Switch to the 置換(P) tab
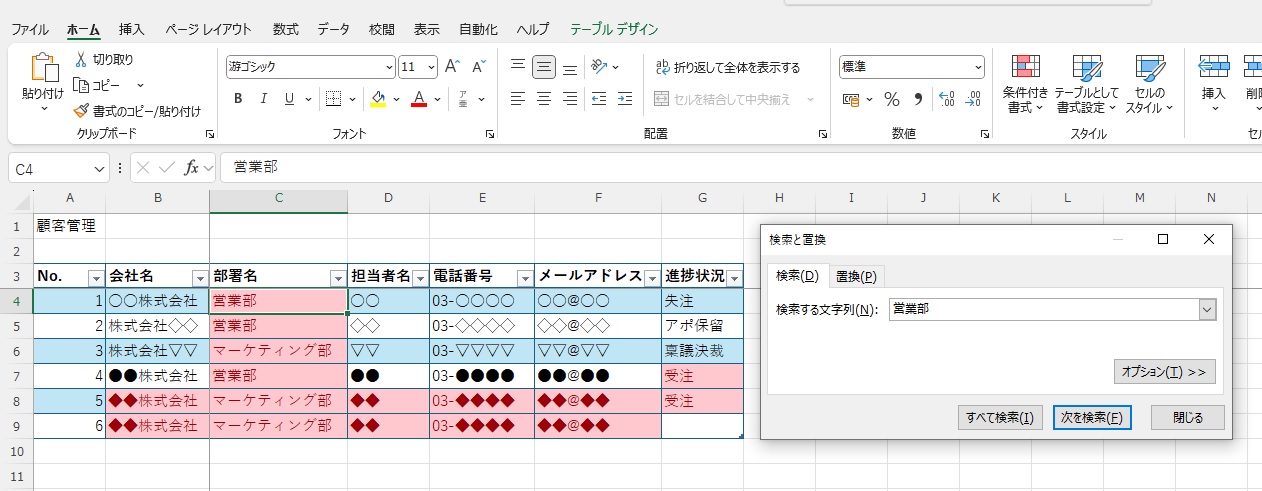The width and height of the screenshot is (1262, 491). coord(855,276)
